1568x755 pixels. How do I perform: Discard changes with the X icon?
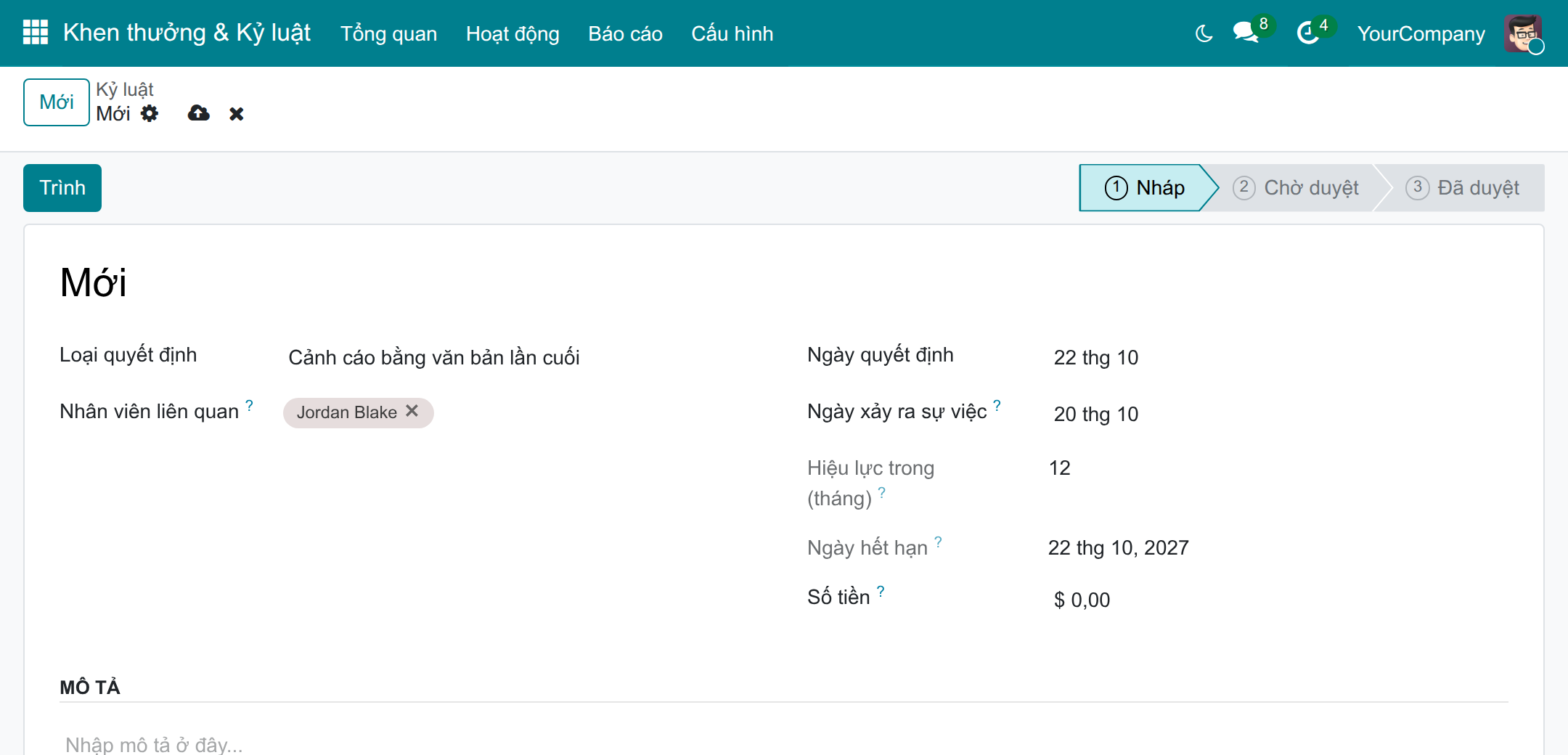point(237,114)
